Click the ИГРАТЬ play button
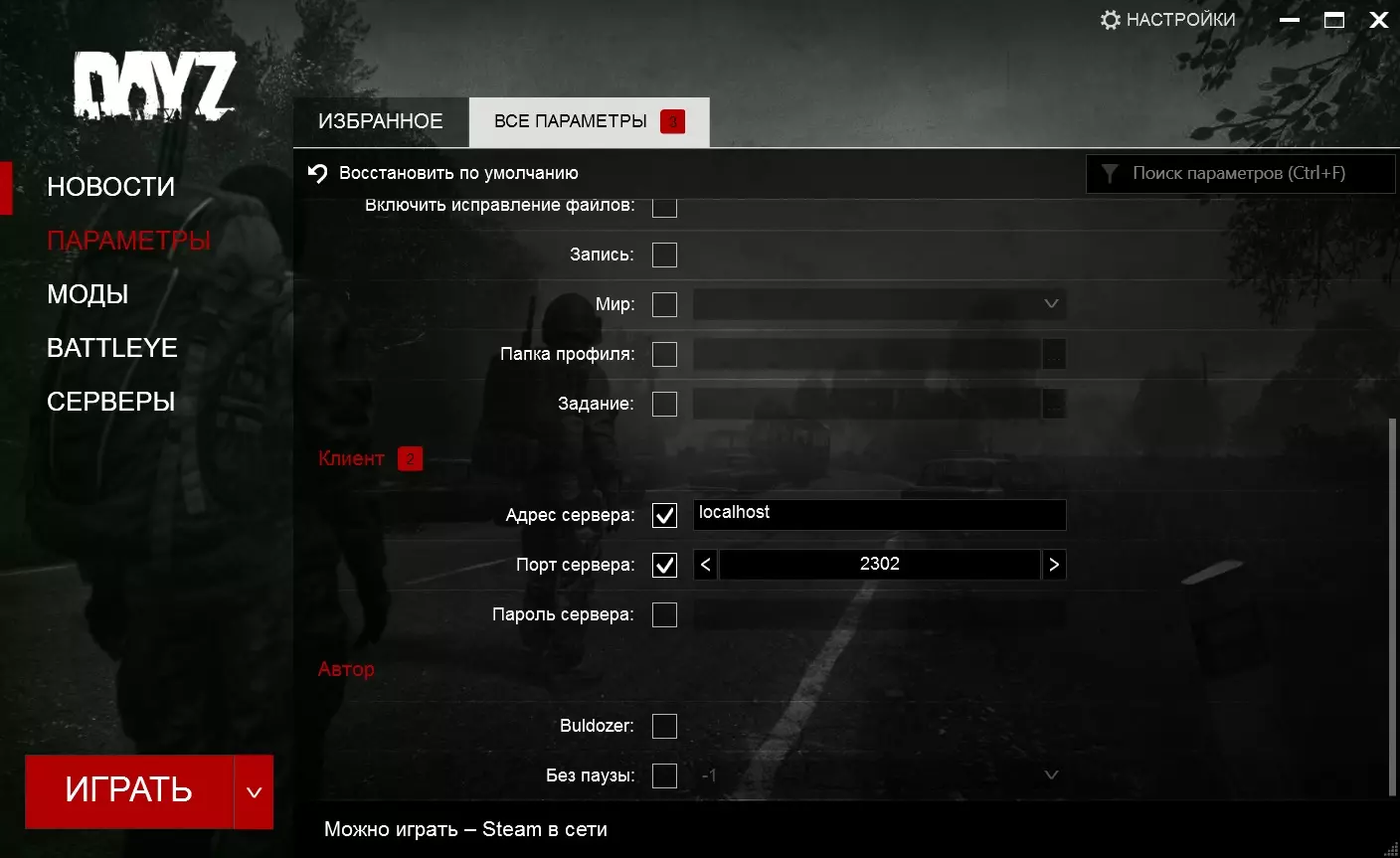 (129, 792)
